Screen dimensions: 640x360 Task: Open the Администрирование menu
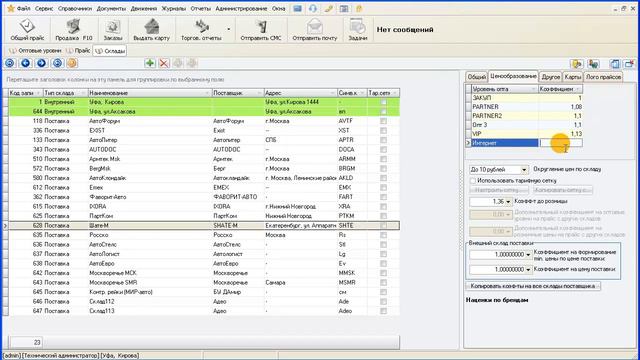point(241,9)
